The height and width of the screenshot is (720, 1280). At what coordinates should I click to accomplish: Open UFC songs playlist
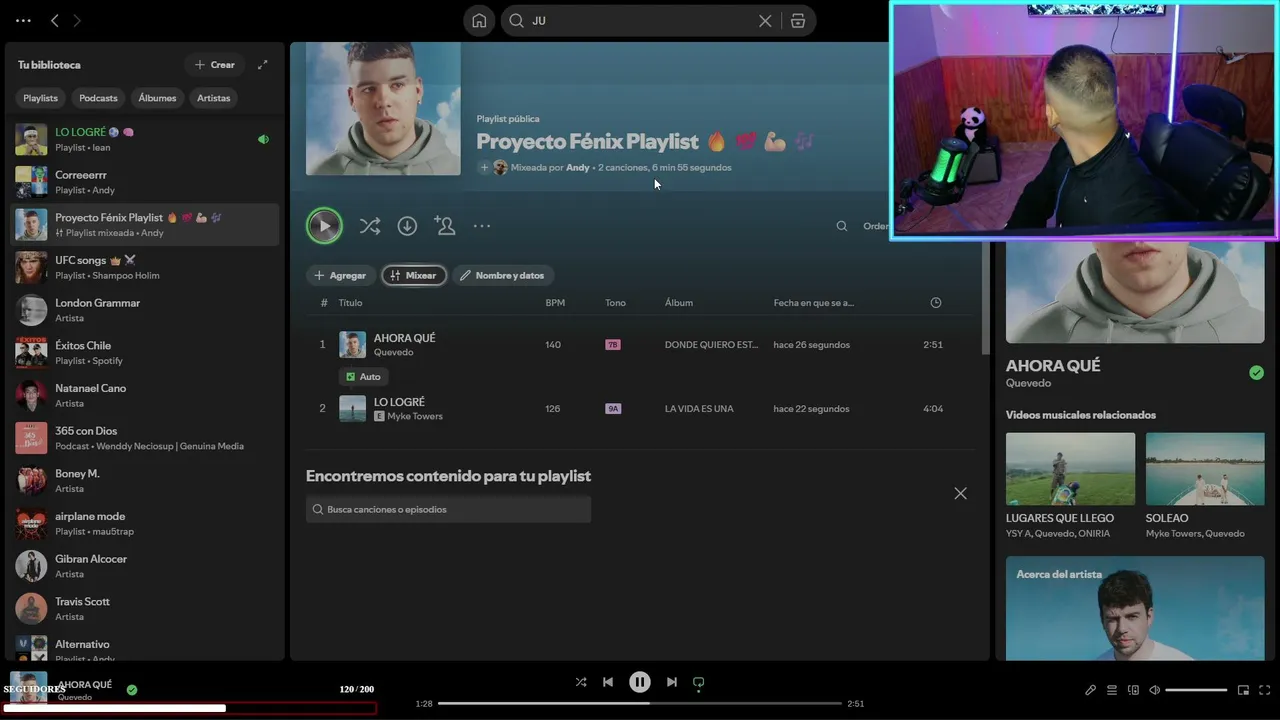pos(145,267)
